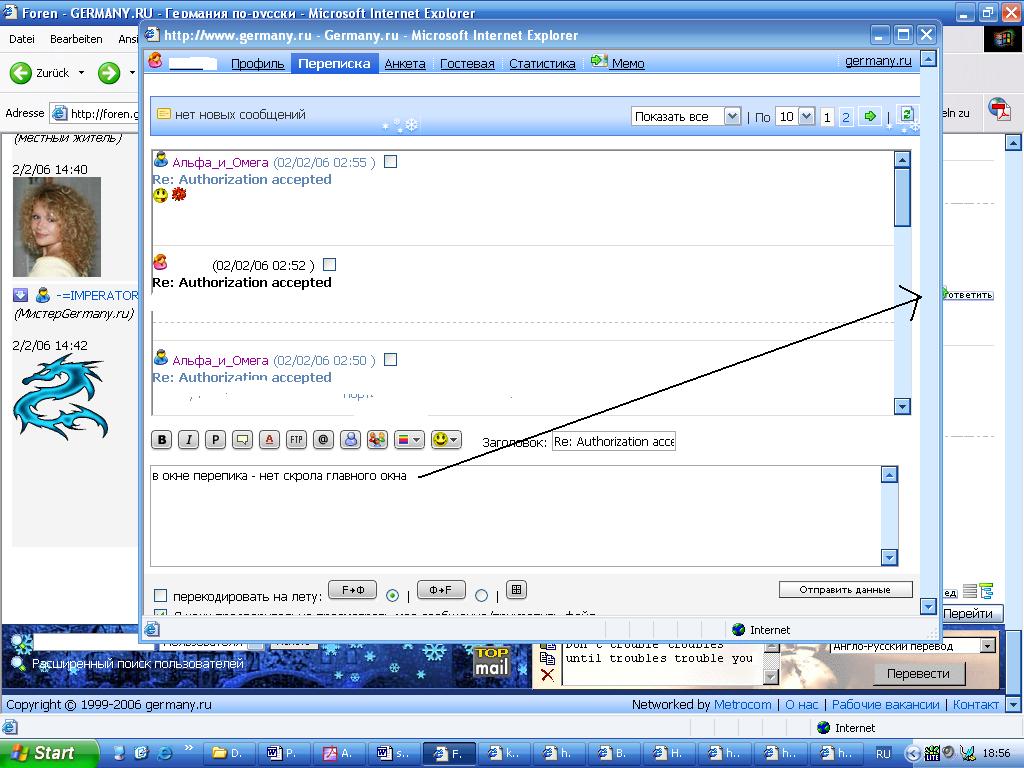Viewport: 1024px width, 768px height.
Task: Open the 'Рабочие вакансии' footer link
Action: 886,705
